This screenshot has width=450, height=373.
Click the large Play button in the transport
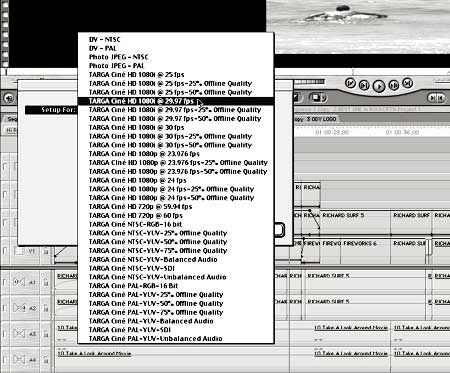(x=379, y=86)
